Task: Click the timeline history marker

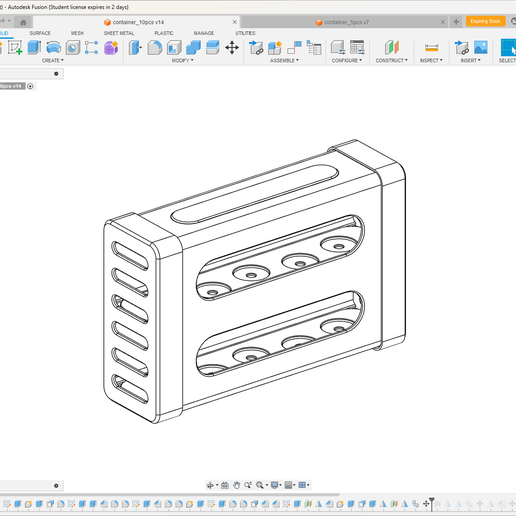Action: point(432,503)
